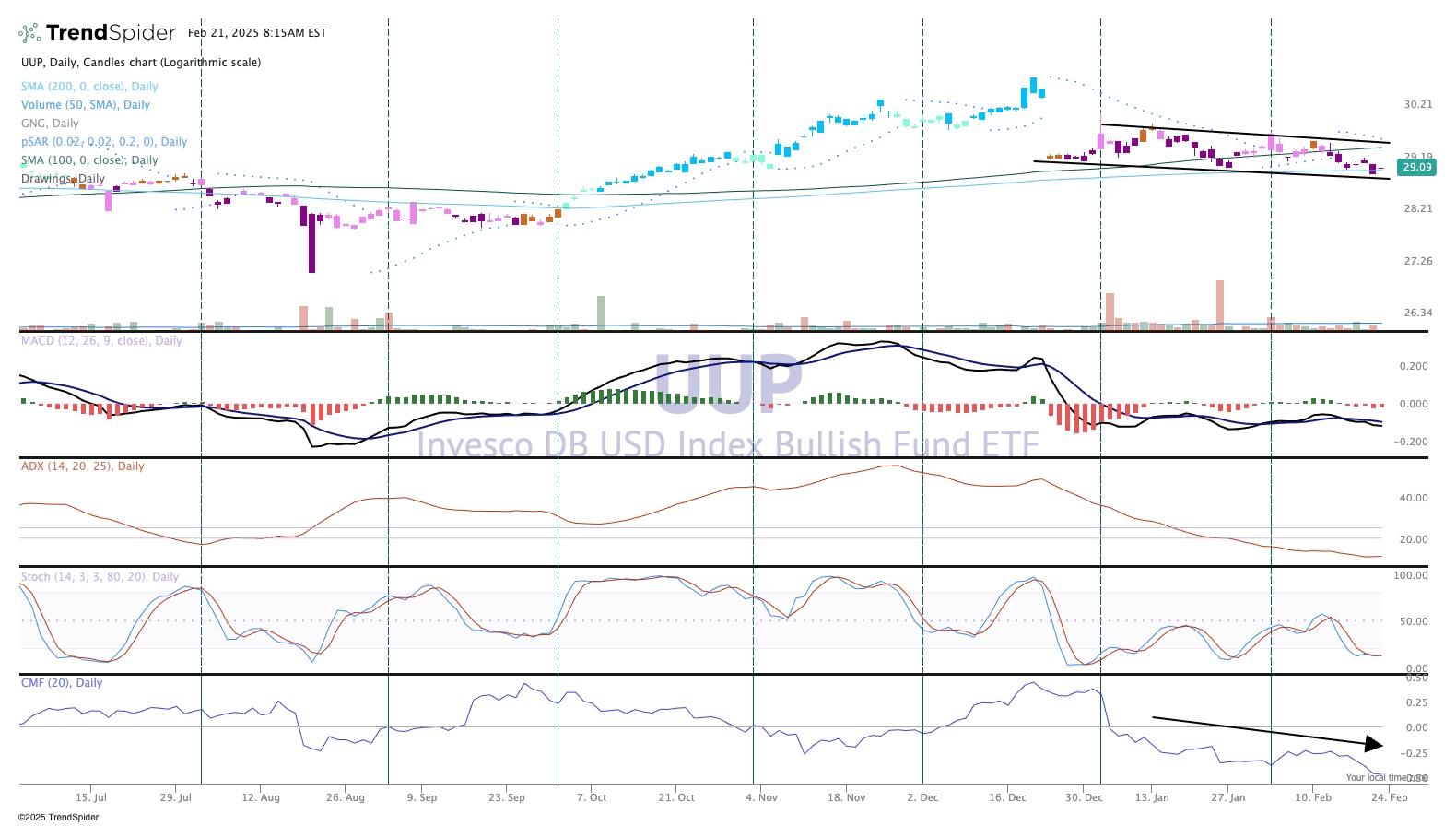
Task: Open the ADX (14, 20, 25) panel label
Action: click(x=82, y=466)
